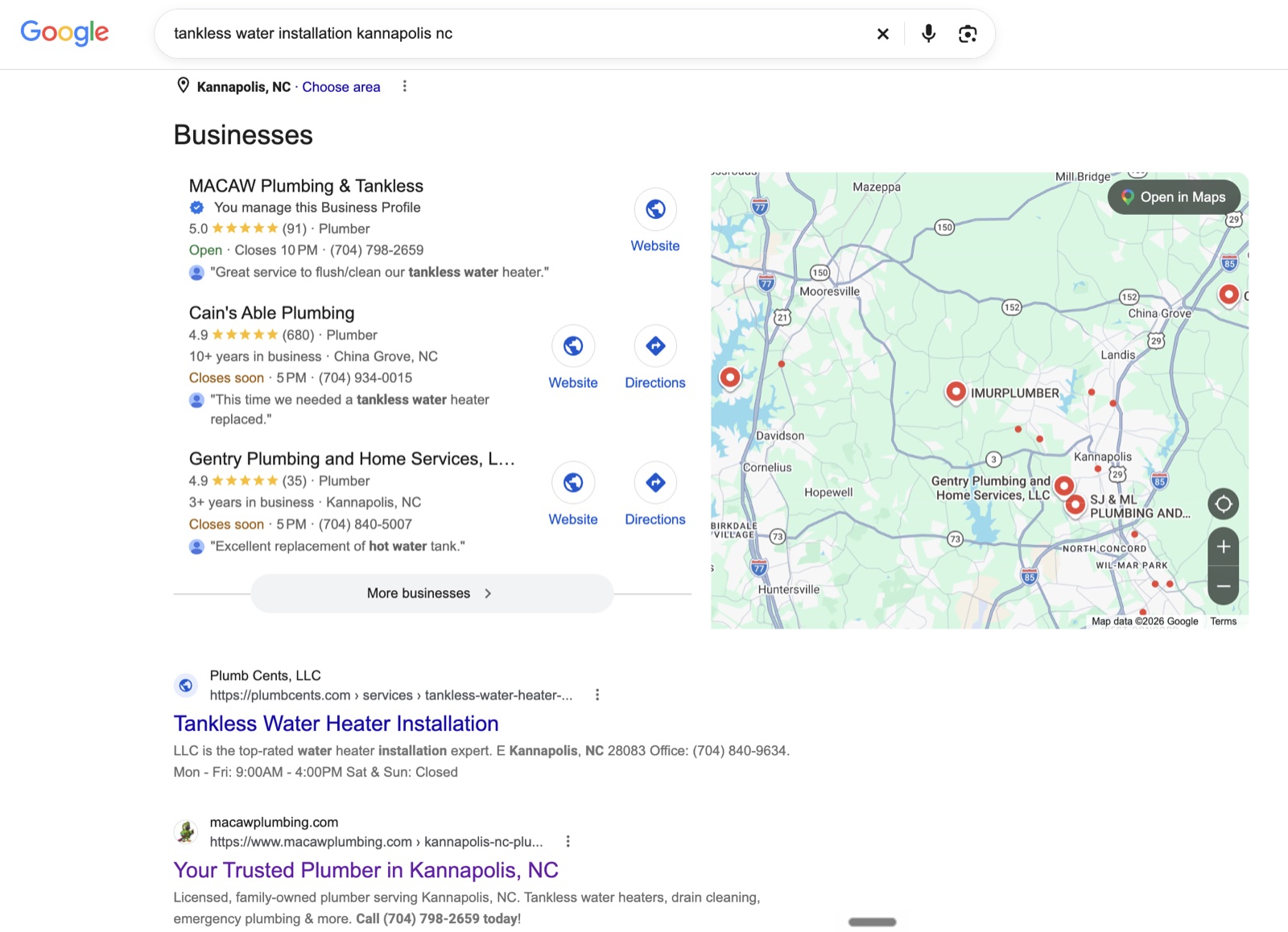This screenshot has height=932, width=1288.
Task: Get directions to Cain's Able Plumbing
Action: pyautogui.click(x=655, y=346)
